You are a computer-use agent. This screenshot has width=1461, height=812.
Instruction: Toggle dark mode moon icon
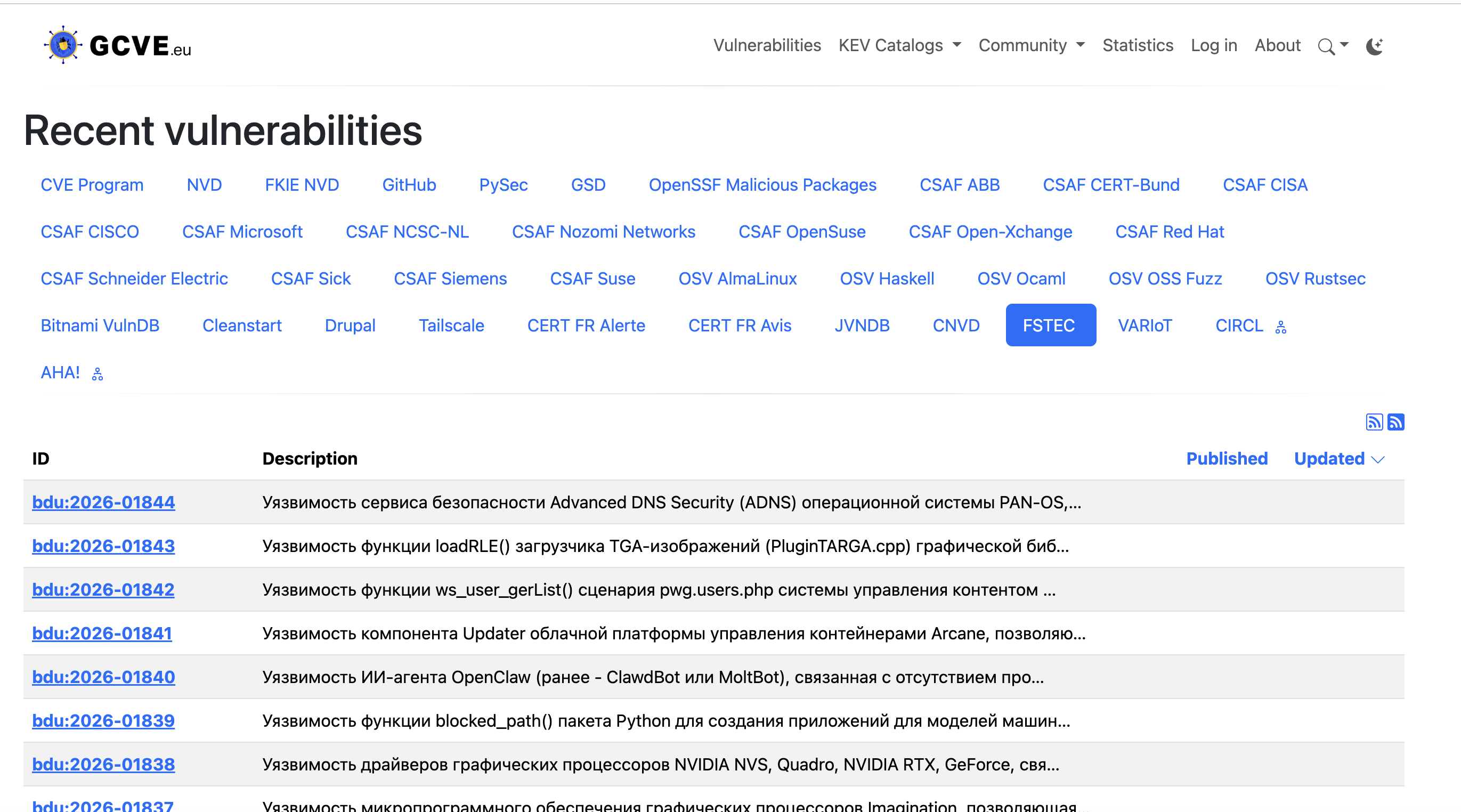point(1374,46)
